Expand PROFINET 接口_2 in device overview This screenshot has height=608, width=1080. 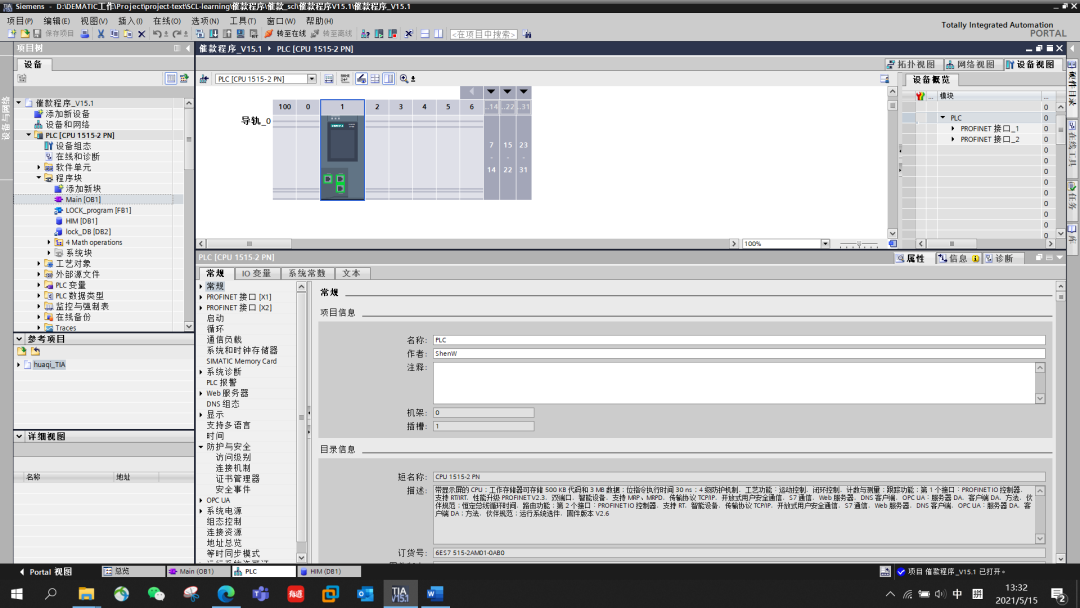(x=953, y=139)
